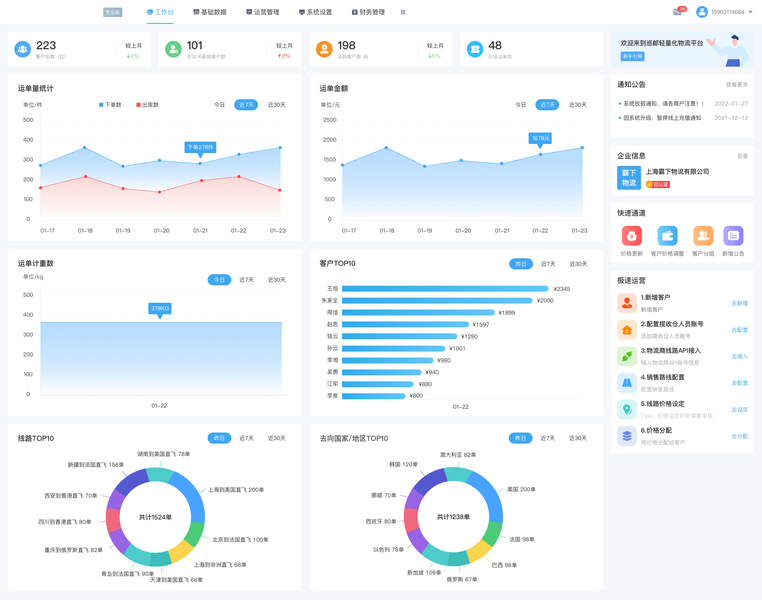Click the 下单278件 data point tooltip
Viewport: 762px width, 600px height.
click(200, 147)
